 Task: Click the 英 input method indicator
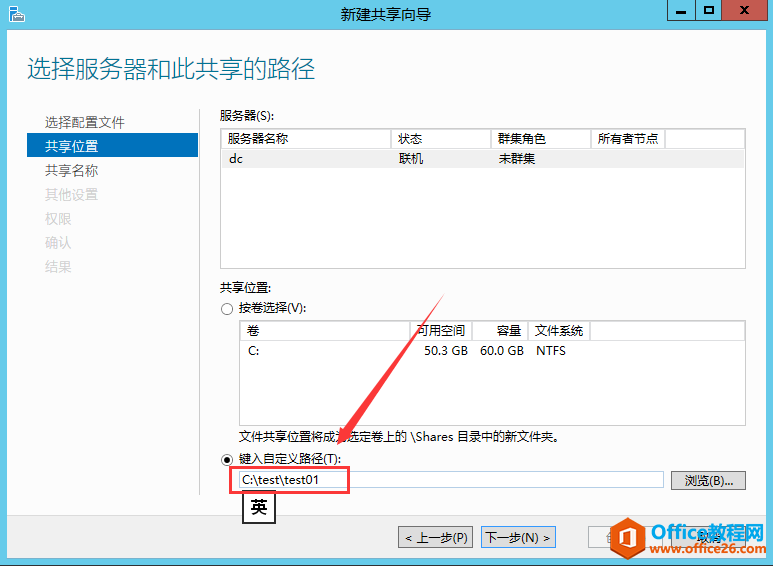pyautogui.click(x=259, y=507)
